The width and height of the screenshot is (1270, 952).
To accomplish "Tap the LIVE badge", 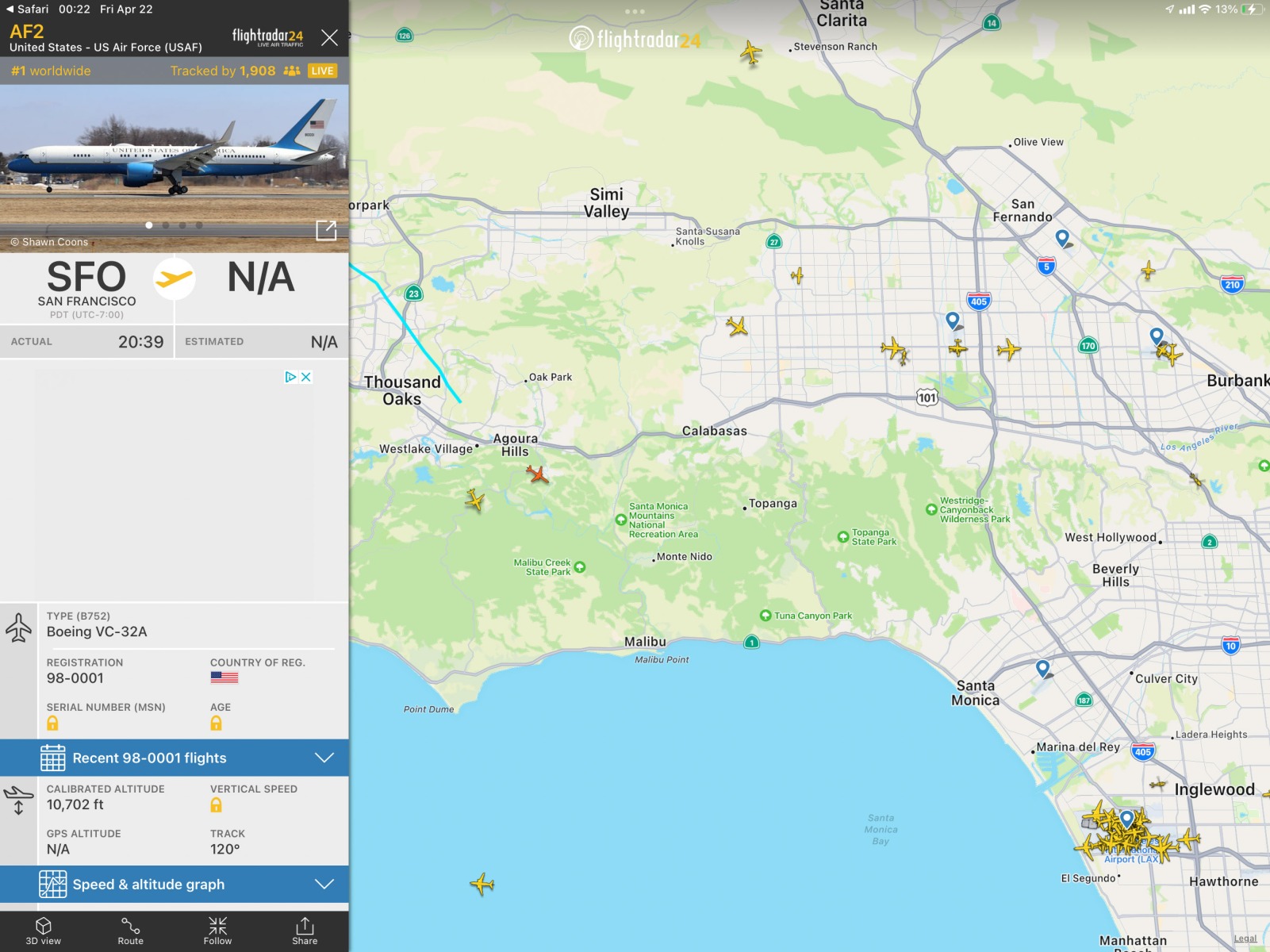I will [322, 71].
